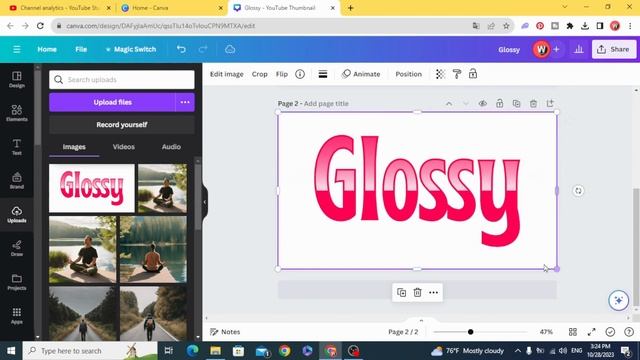Lock the selected element from toolbar
This screenshot has width=640, height=360.
pos(473,74)
